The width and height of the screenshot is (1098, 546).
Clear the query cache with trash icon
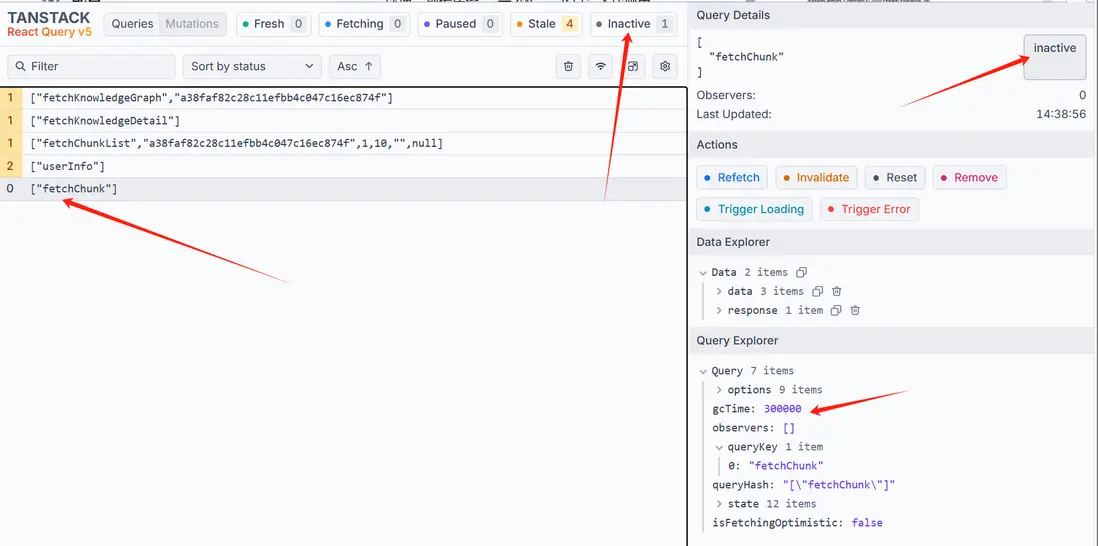point(568,66)
